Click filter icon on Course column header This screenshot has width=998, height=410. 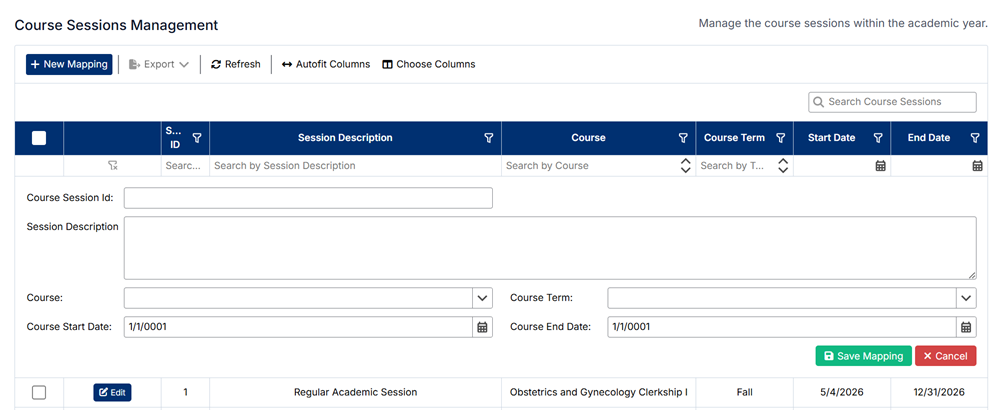point(683,138)
